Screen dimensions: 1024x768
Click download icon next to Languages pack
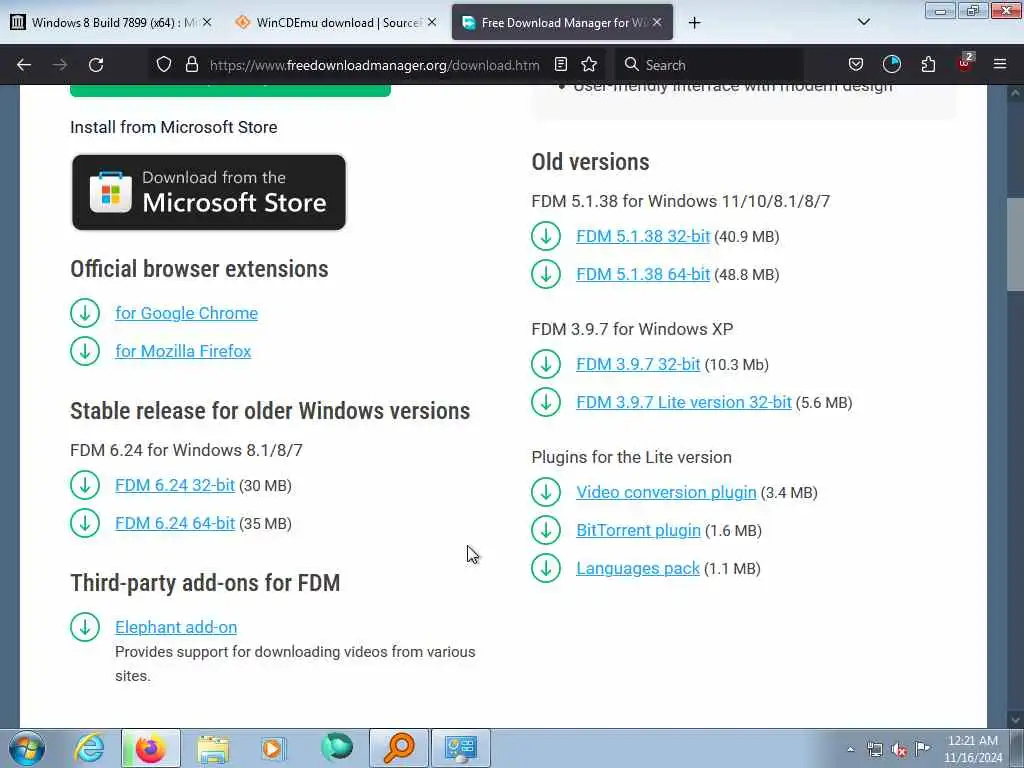546,568
